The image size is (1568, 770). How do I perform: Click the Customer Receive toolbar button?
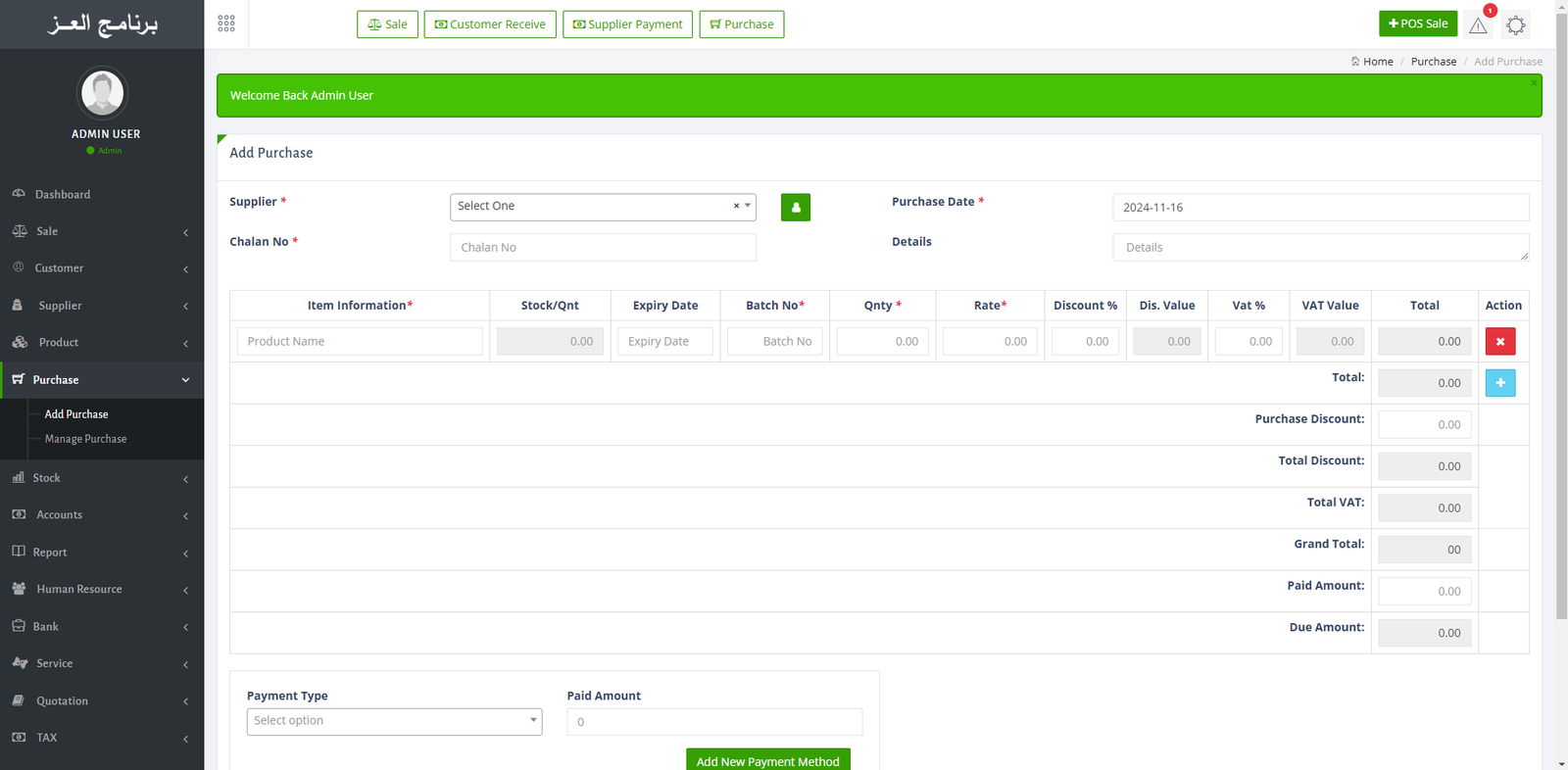tap(490, 24)
